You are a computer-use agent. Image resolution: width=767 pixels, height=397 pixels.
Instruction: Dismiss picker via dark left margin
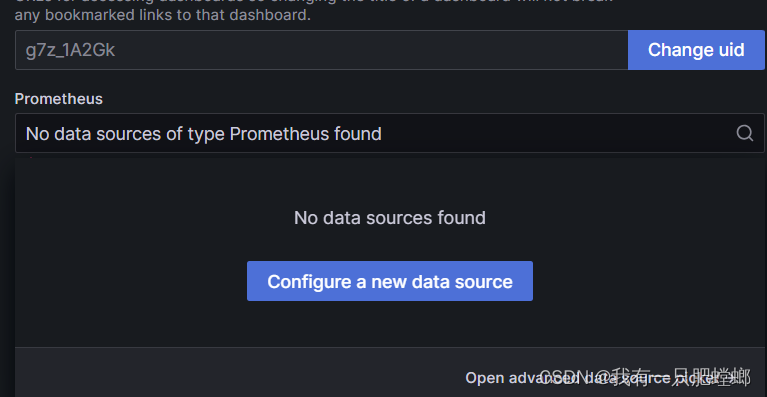pos(7,274)
